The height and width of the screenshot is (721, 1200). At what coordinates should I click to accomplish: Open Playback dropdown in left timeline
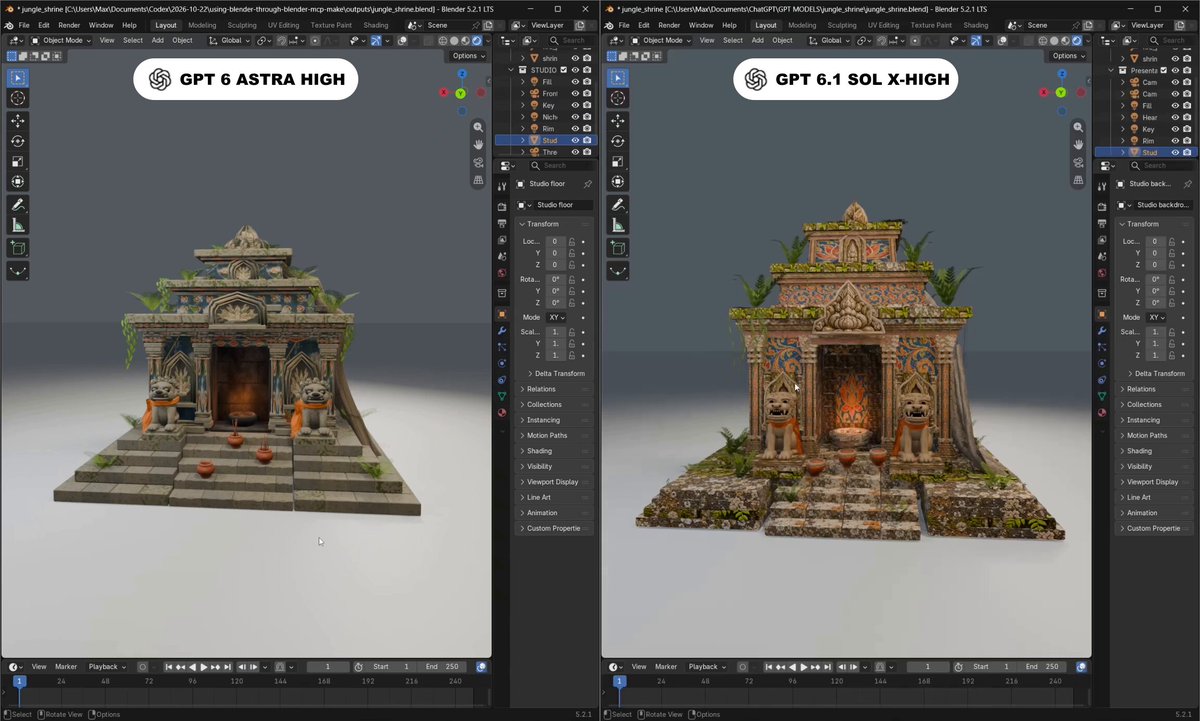pyautogui.click(x=106, y=666)
